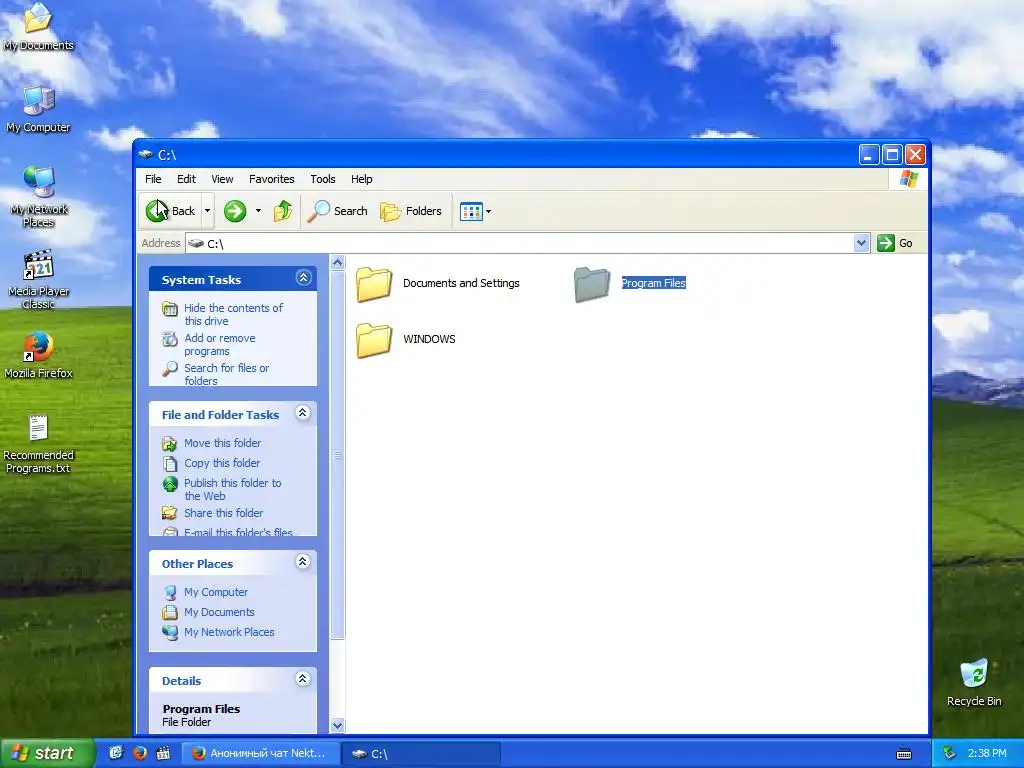Toggle the Folders pane button
The image size is (1024, 768).
pyautogui.click(x=411, y=211)
